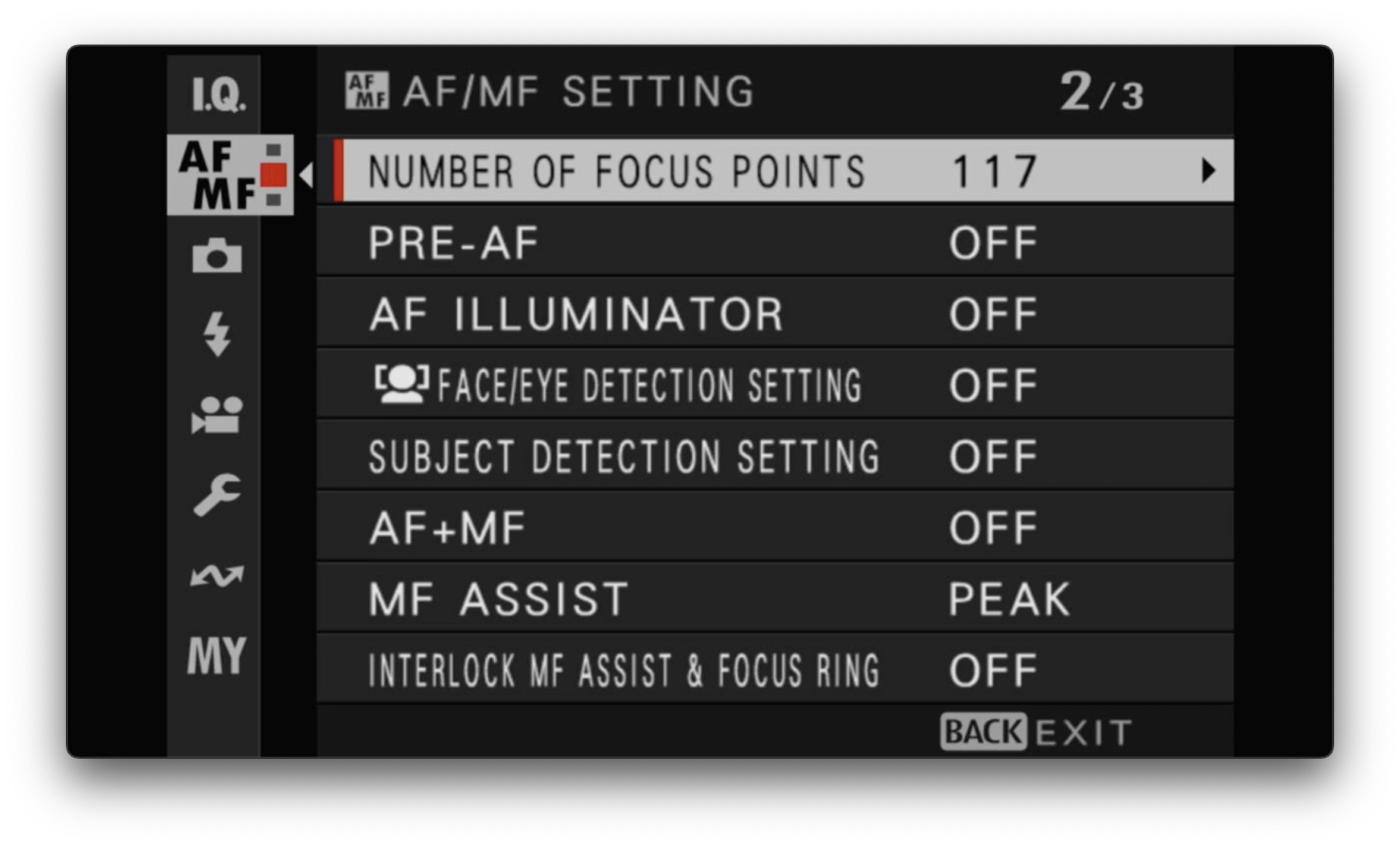This screenshot has height=846, width=1400.
Task: Expand NUMBER OF FOCUS POINTS options
Action: 773,171
